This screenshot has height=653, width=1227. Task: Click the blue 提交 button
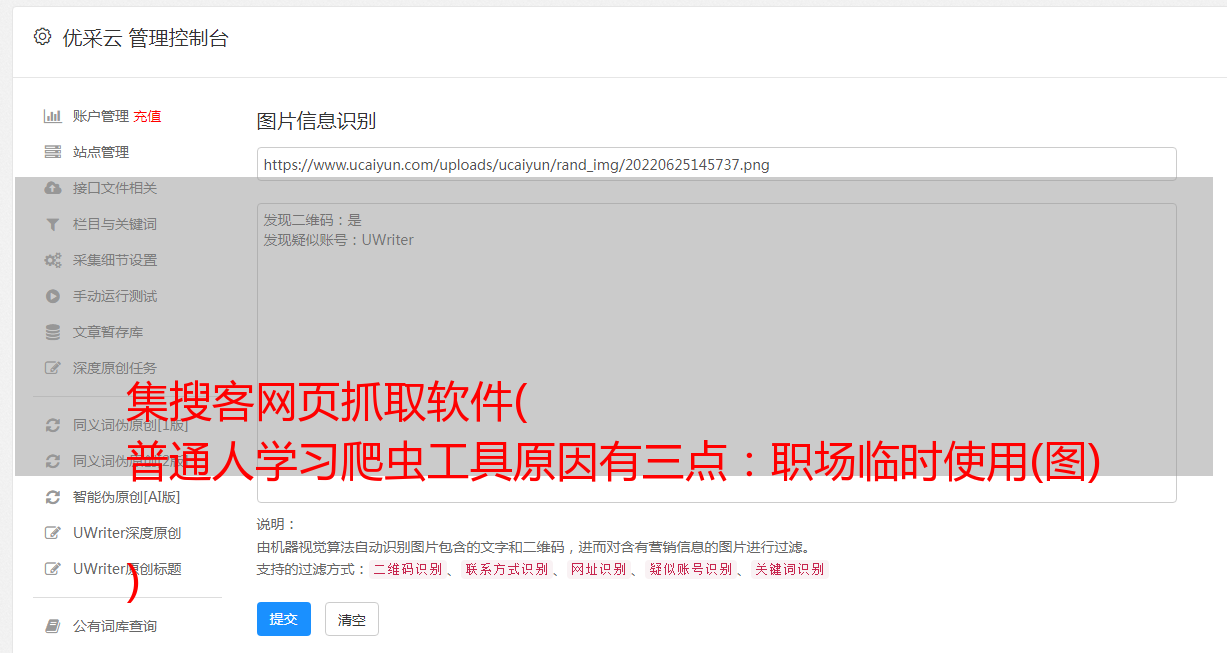[284, 619]
